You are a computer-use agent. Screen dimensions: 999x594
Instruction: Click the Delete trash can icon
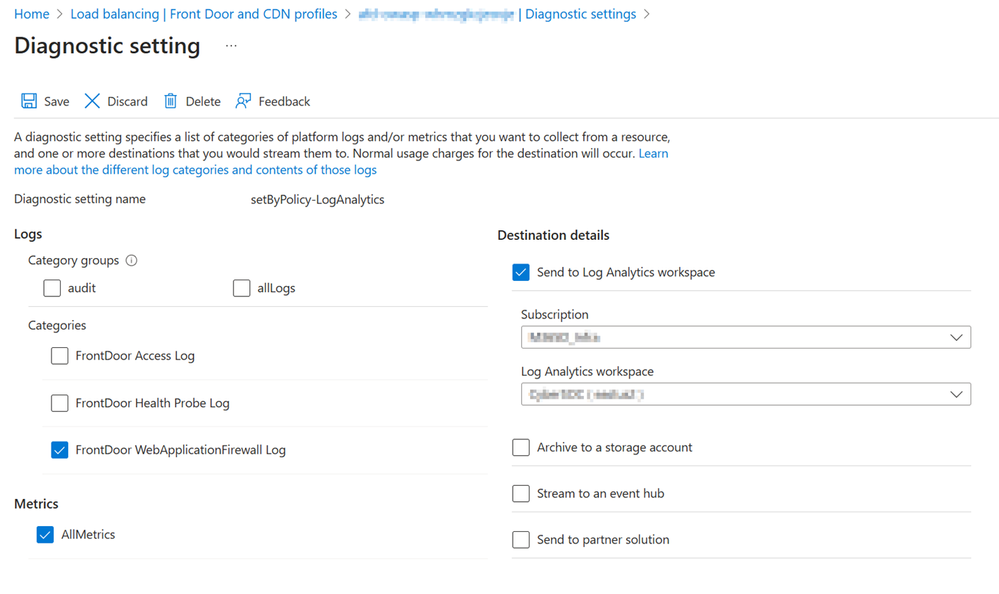coord(171,101)
